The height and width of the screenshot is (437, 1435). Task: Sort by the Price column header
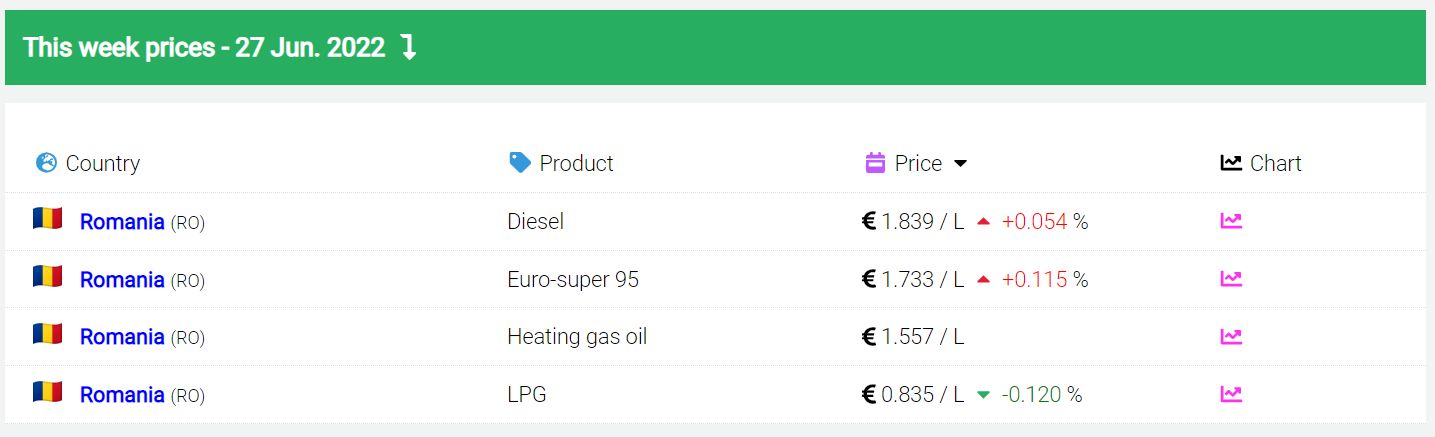click(x=918, y=163)
